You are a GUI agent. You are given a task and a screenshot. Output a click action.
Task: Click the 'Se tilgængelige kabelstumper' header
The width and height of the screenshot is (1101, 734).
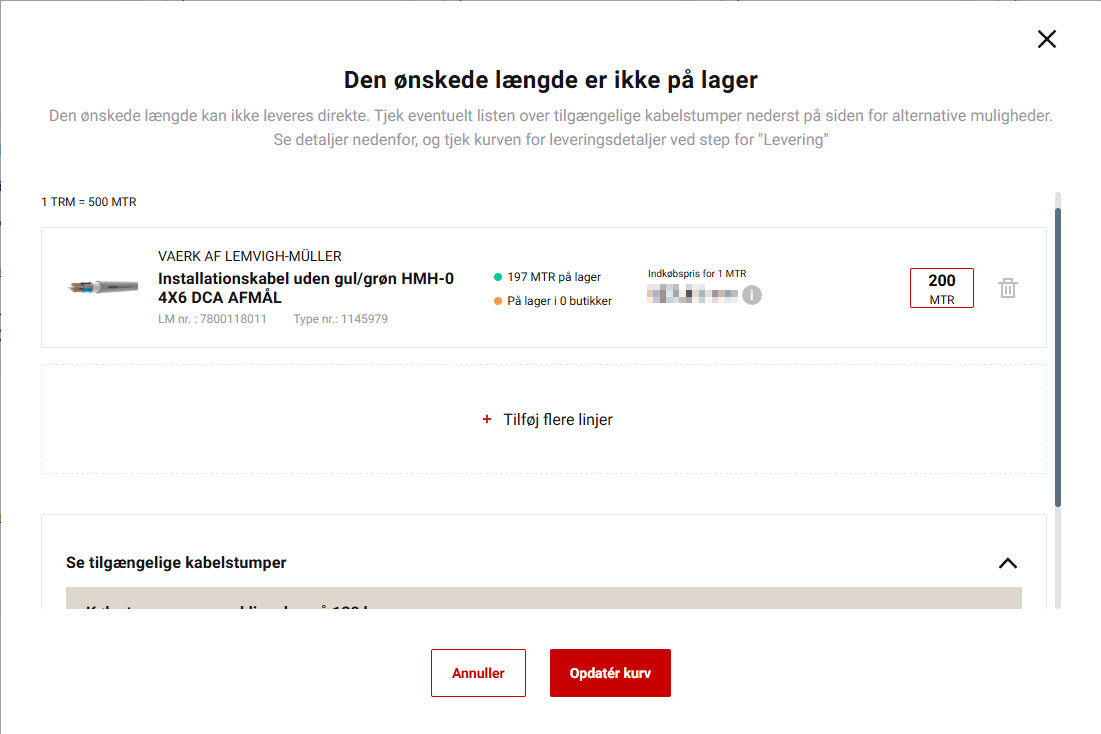click(x=176, y=563)
